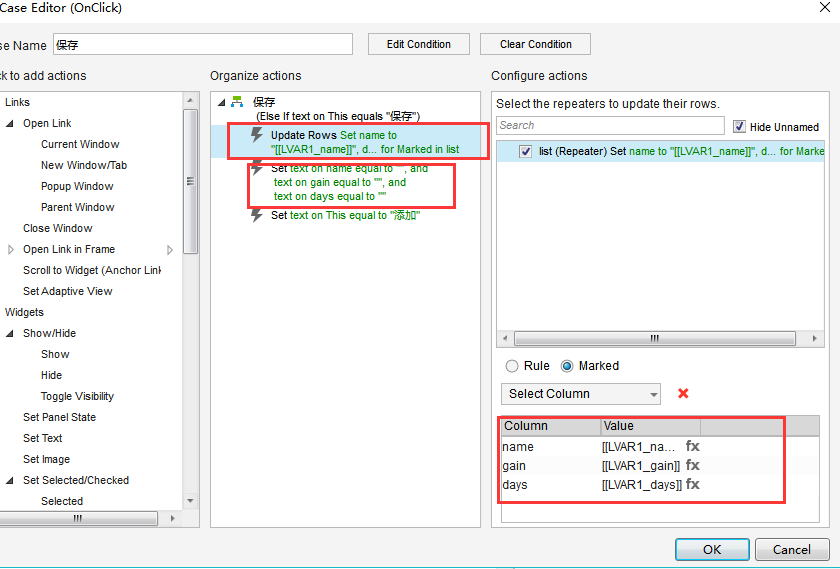Toggle the Hide Unnamed checkbox

click(739, 126)
